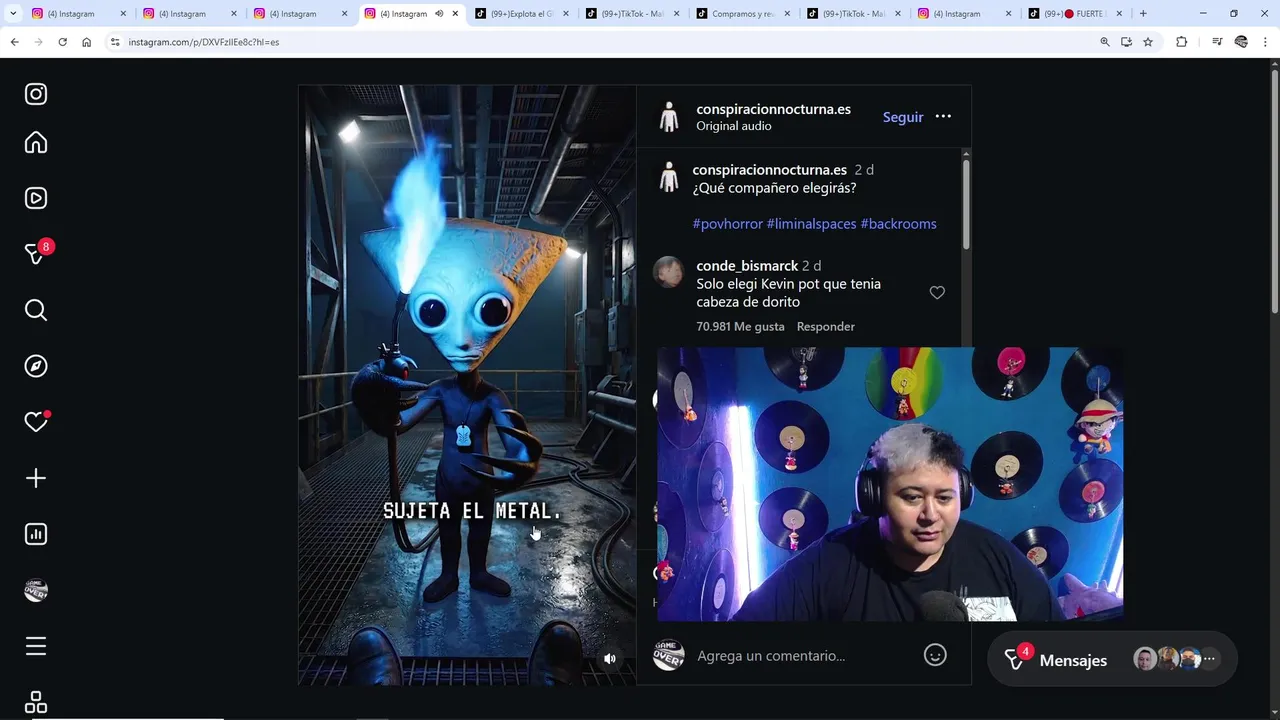Create new post with plus icon
The width and height of the screenshot is (1280, 720).
[36, 478]
